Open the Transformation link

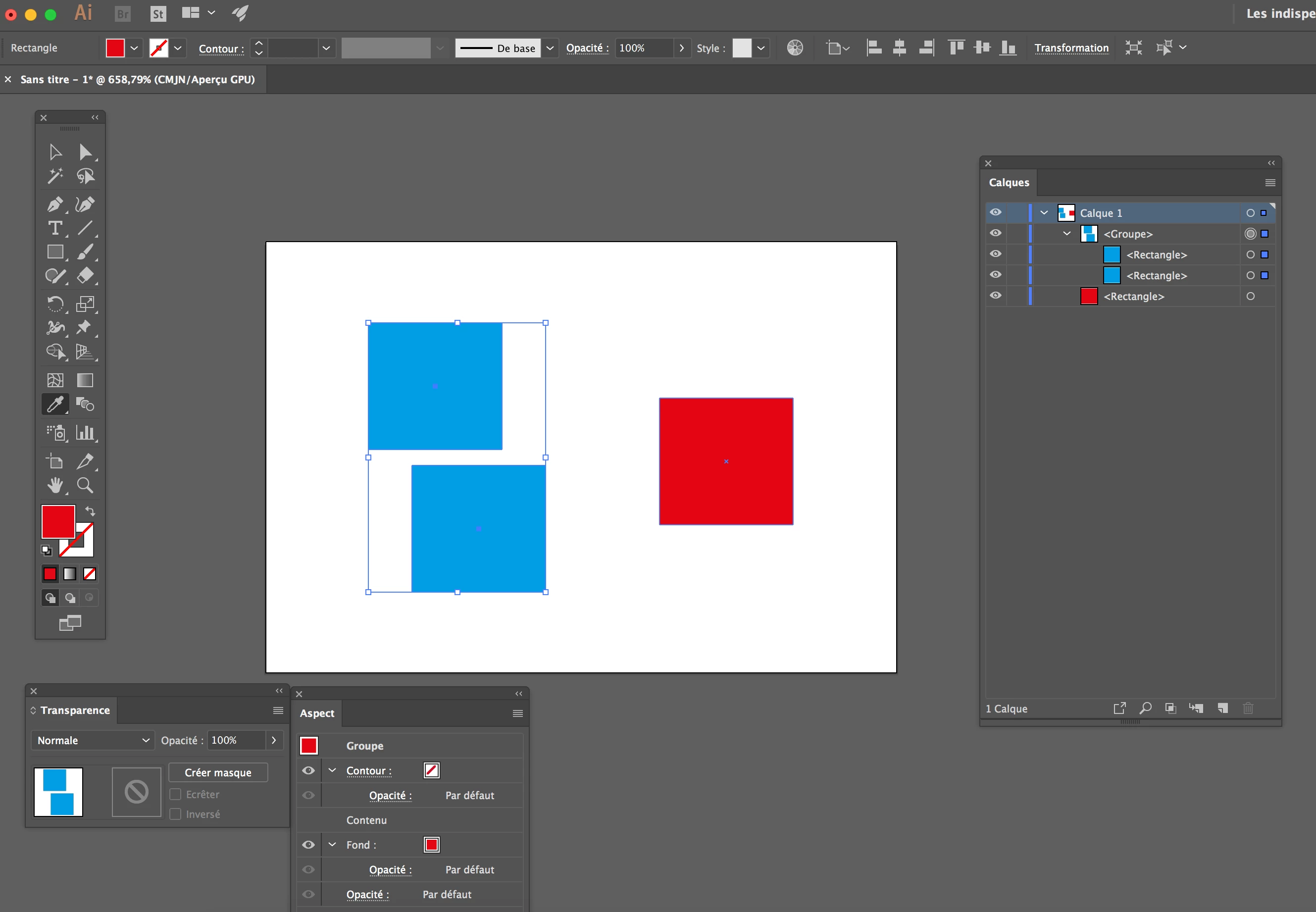tap(1071, 48)
